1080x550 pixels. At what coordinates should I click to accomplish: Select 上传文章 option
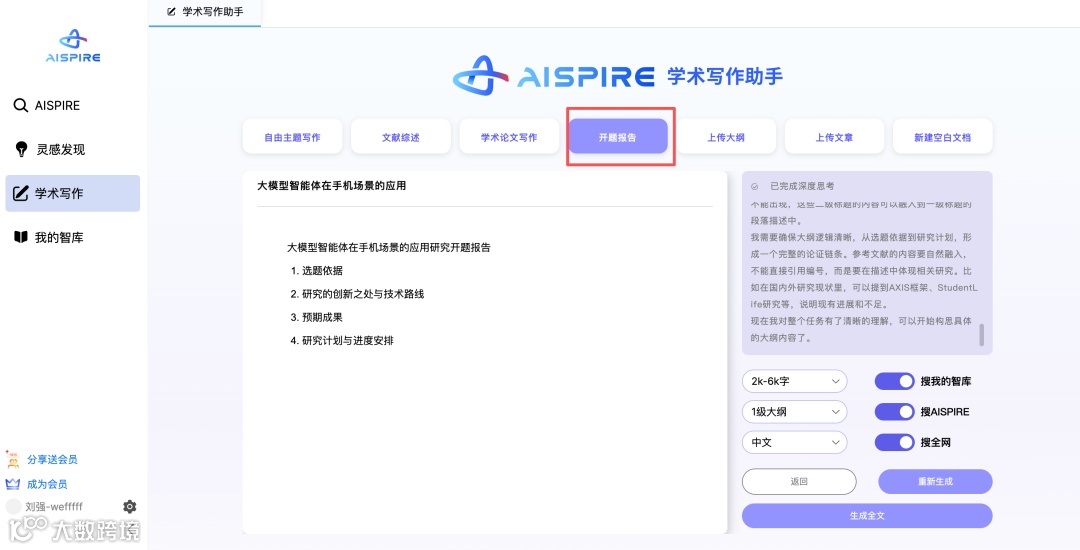(x=834, y=137)
